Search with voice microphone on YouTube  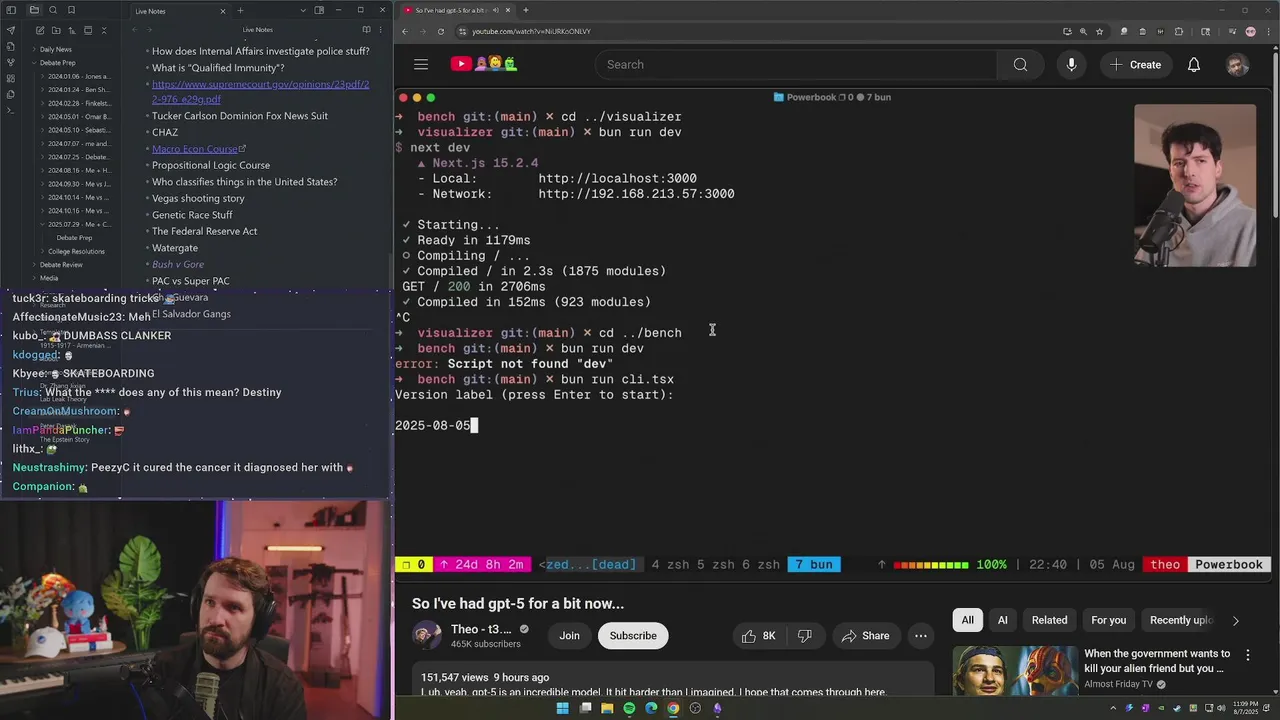coord(1071,64)
